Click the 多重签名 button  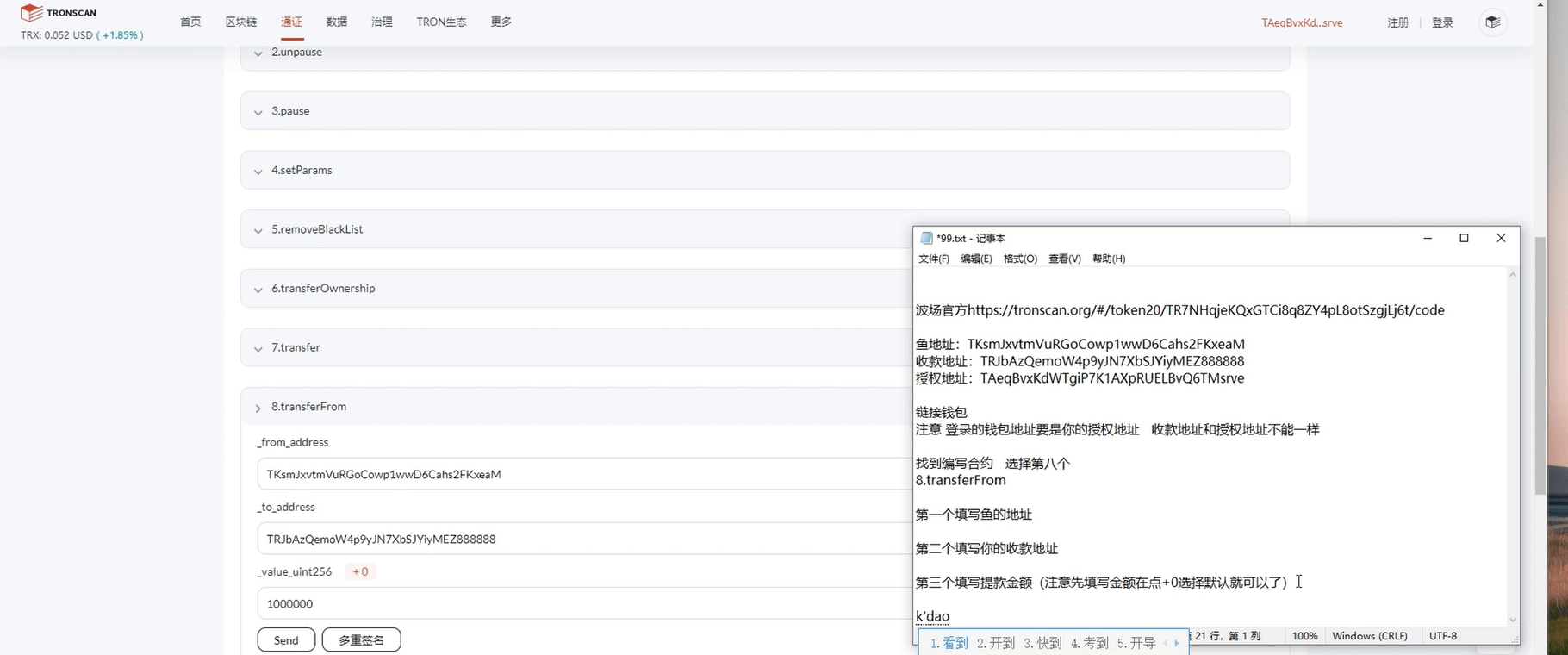point(361,640)
